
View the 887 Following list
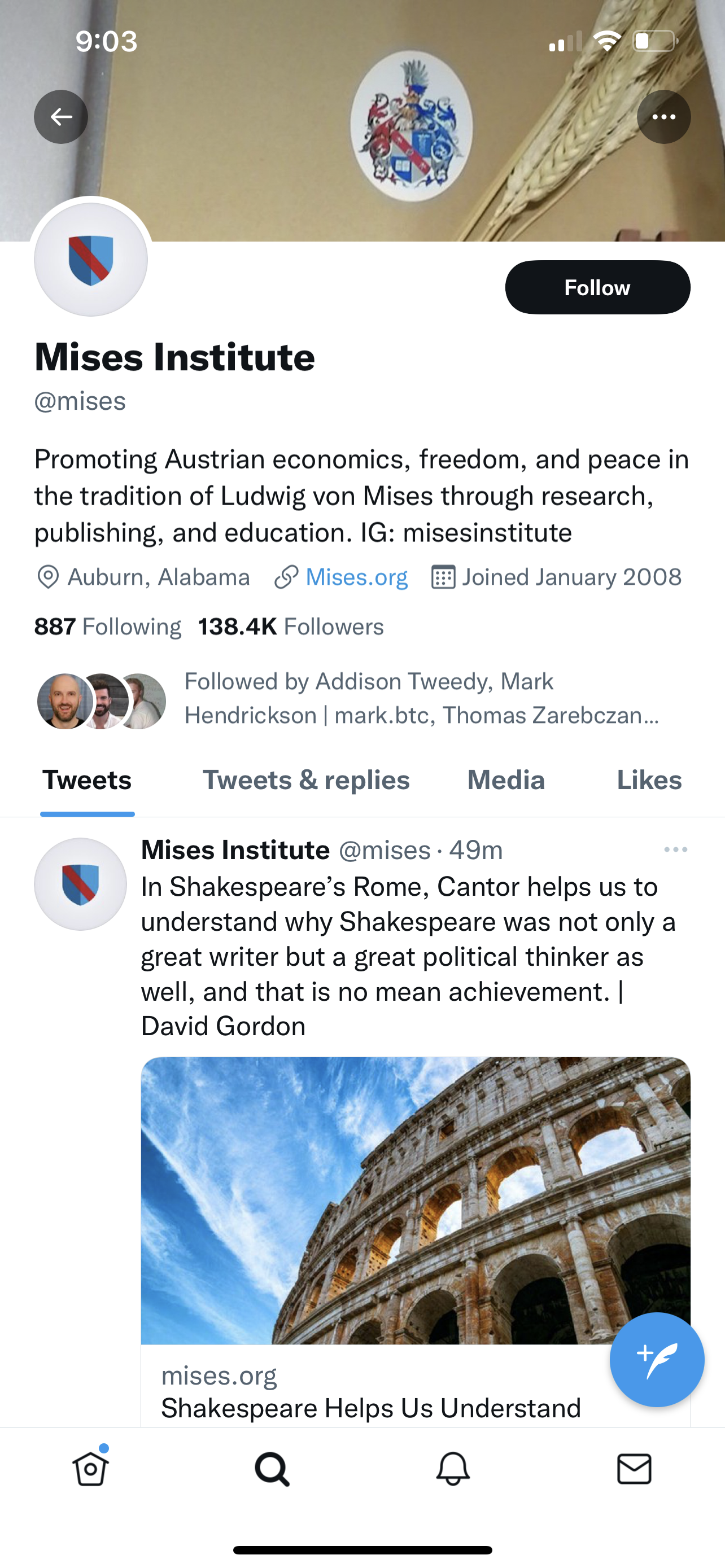pyautogui.click(x=108, y=627)
